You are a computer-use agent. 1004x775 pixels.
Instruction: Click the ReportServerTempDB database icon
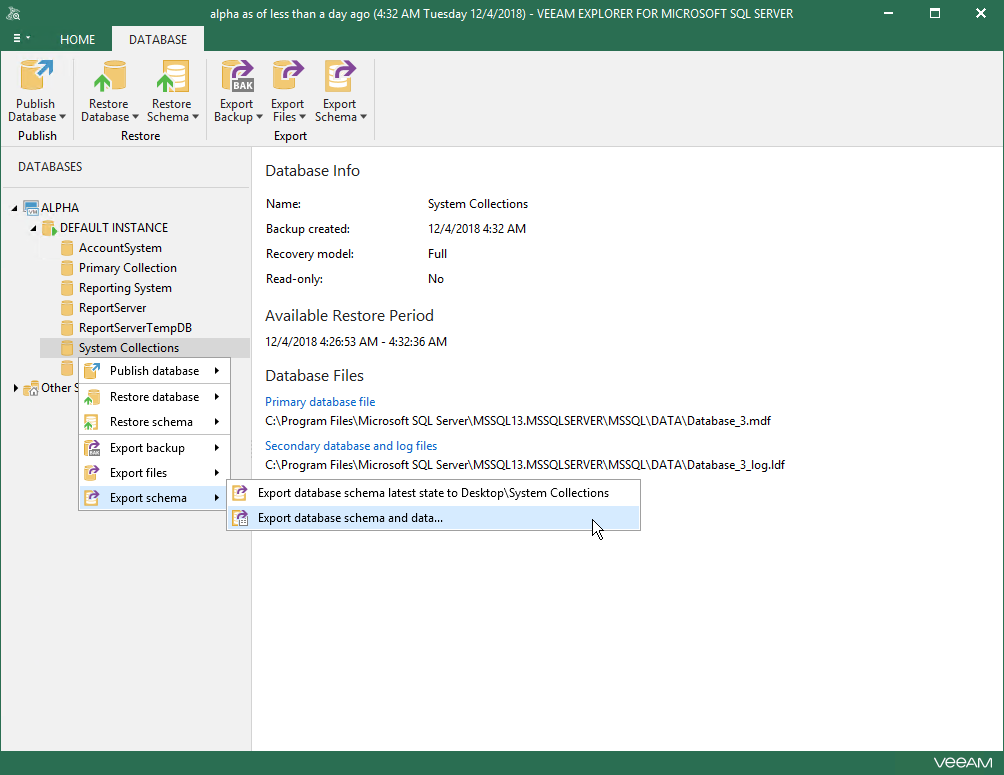point(67,327)
